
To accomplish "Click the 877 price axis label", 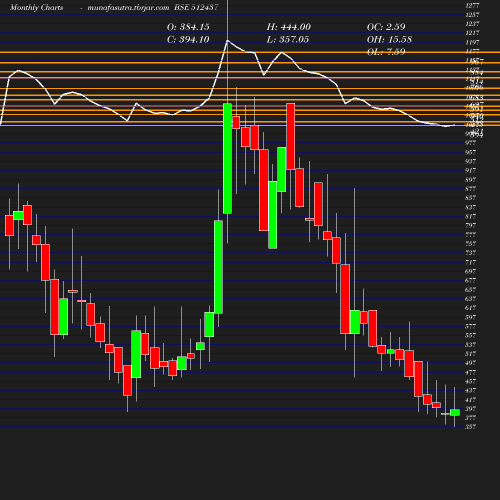I will tap(470, 188).
